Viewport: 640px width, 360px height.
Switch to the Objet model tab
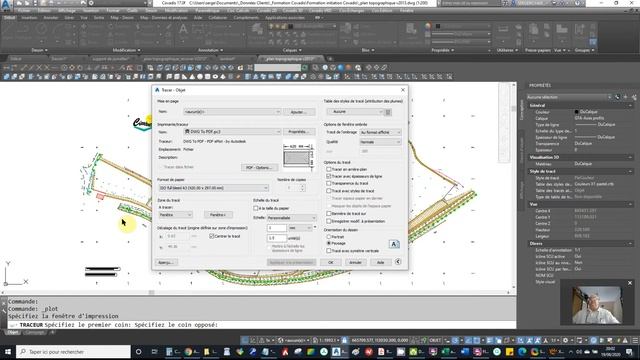point(13,332)
